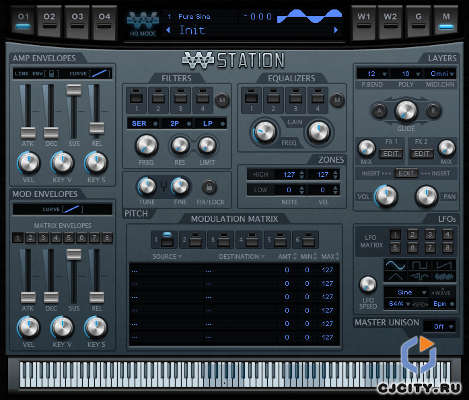Click the Equalizers M round button
The width and height of the screenshot is (469, 400).
click(337, 100)
